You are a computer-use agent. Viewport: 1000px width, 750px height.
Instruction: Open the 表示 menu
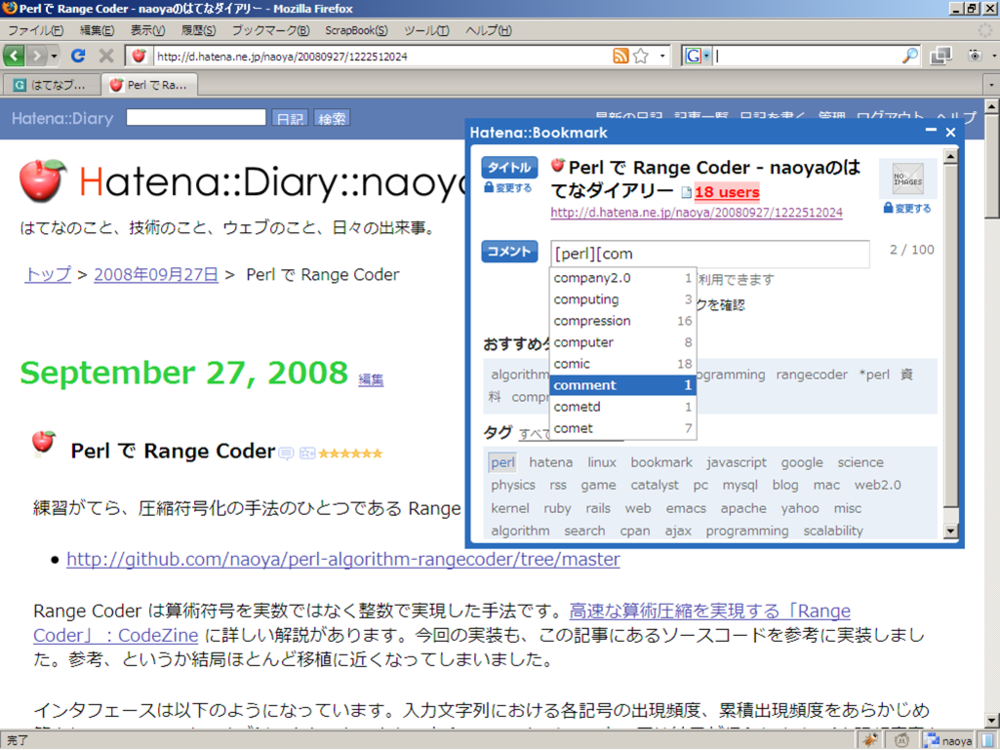[x=147, y=31]
